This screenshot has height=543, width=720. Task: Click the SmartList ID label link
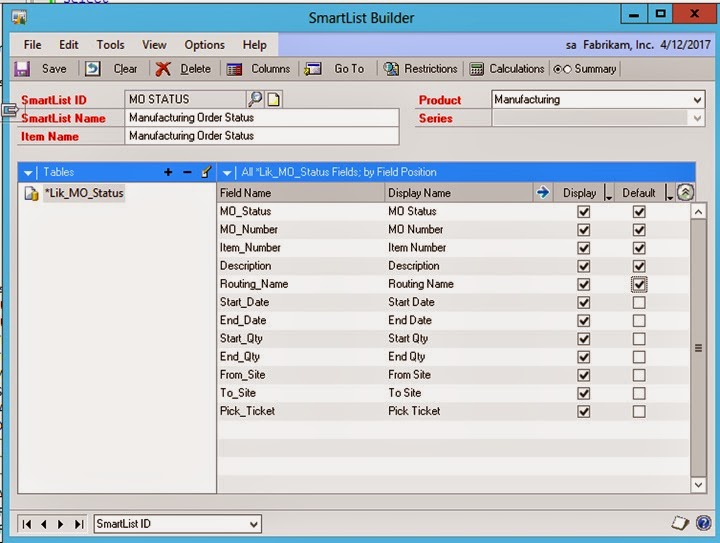pyautogui.click(x=54, y=100)
